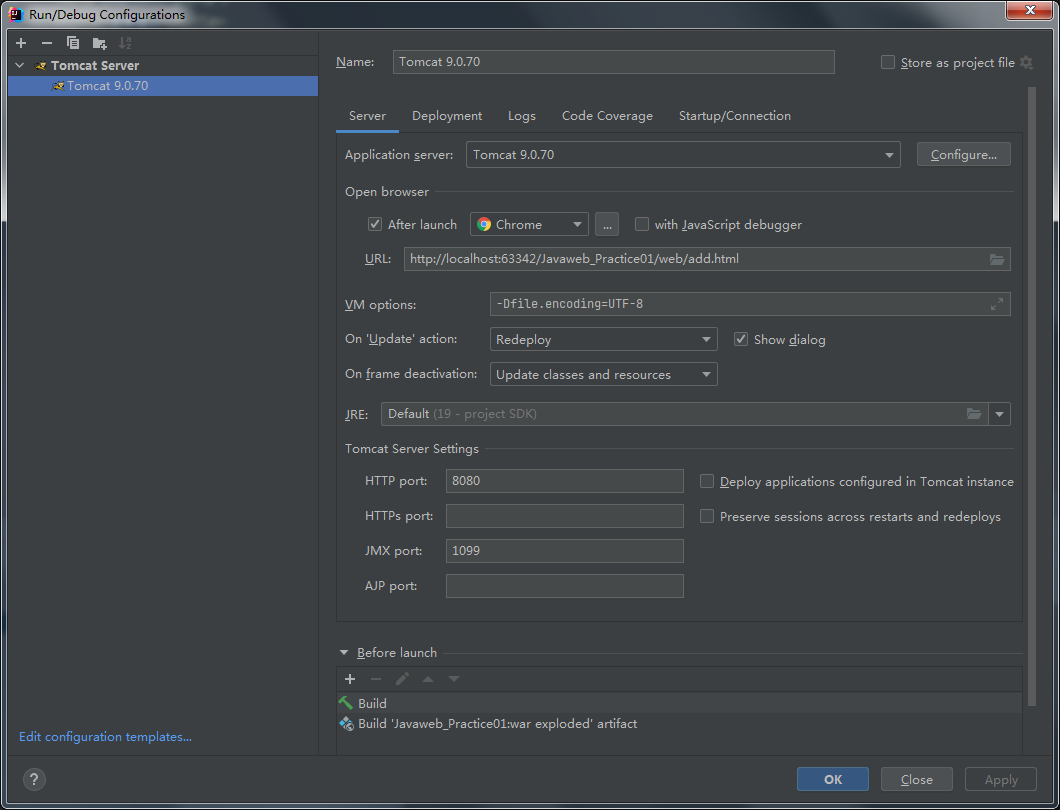Click the Close button
This screenshot has width=1060, height=810.
click(x=917, y=780)
